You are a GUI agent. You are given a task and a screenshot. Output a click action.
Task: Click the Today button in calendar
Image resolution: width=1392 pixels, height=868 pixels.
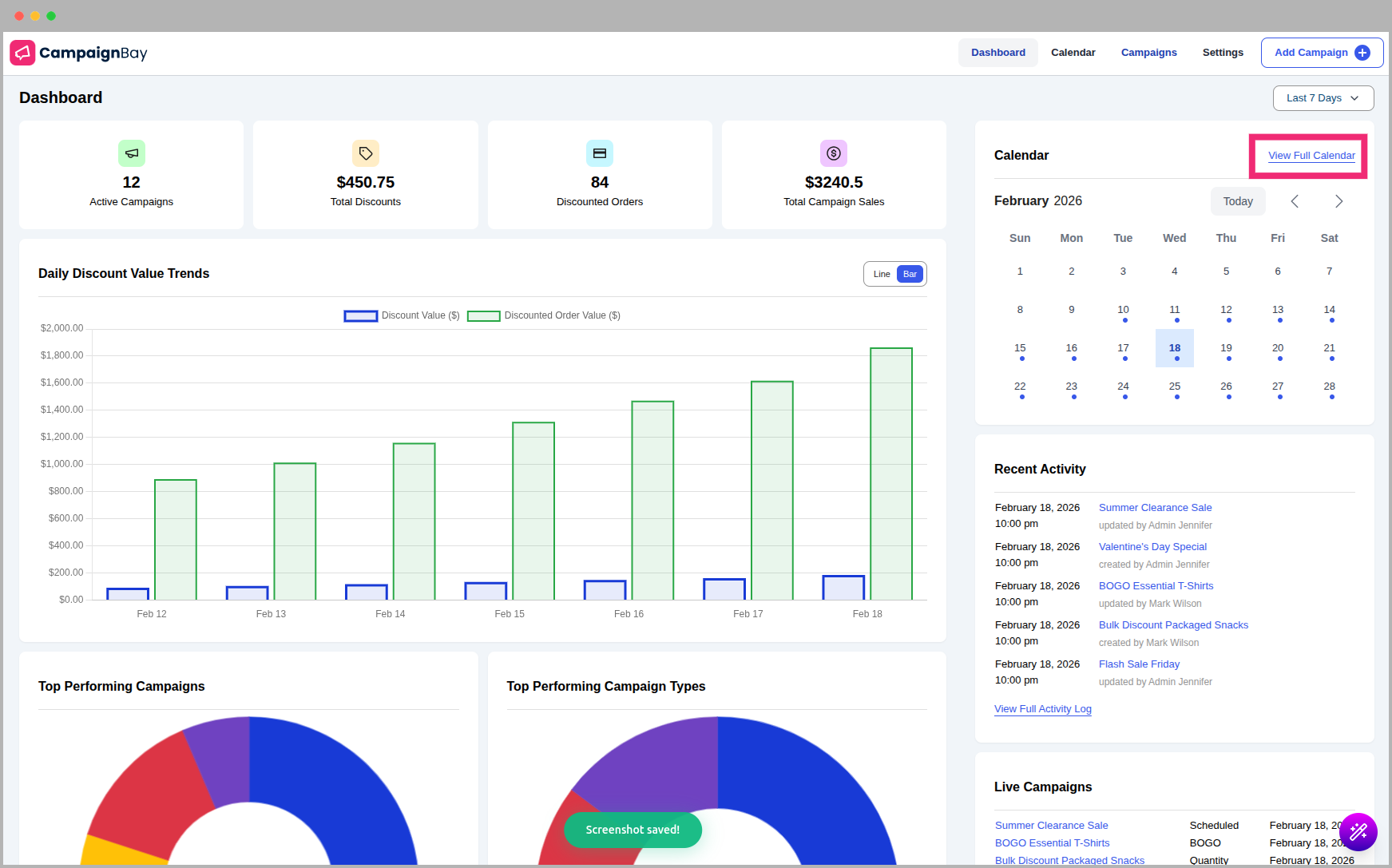[x=1238, y=201]
